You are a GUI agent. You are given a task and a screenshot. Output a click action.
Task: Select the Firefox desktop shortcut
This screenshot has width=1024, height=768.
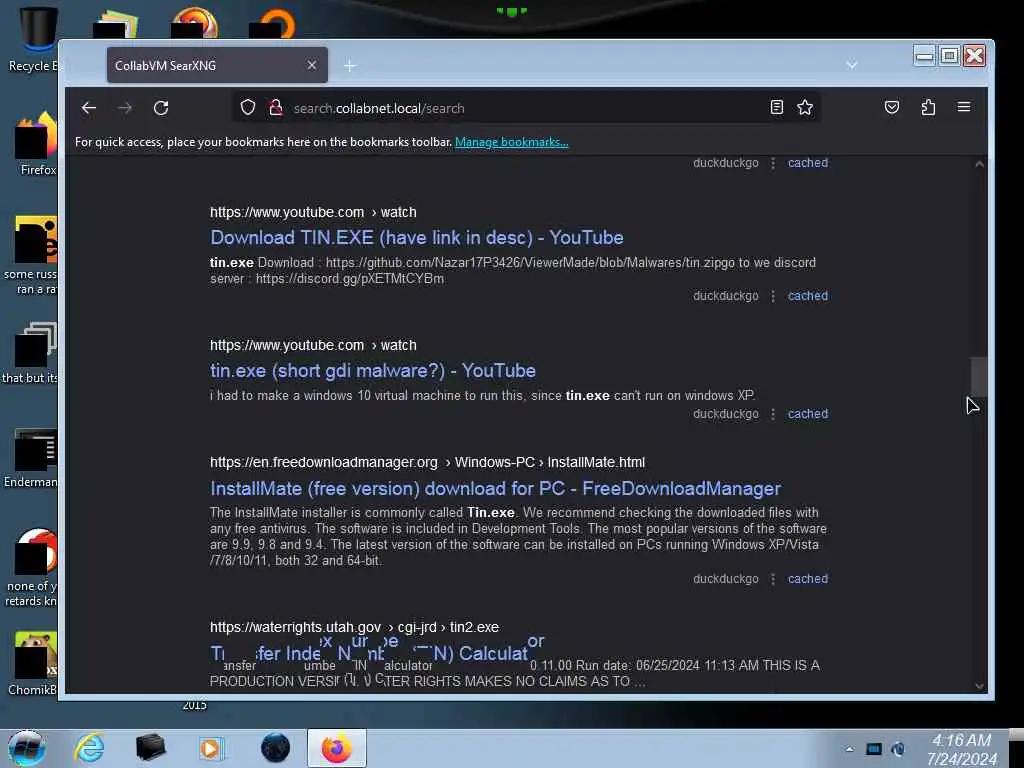(36, 144)
